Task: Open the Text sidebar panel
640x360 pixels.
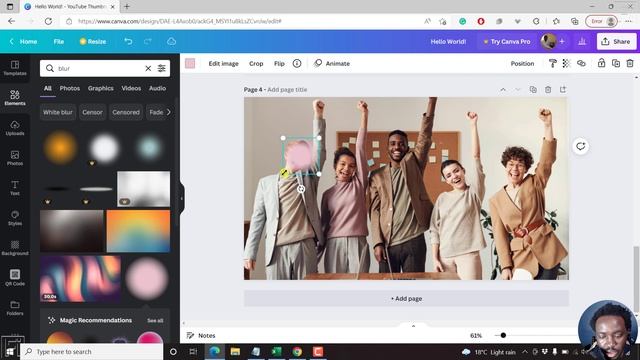Action: pos(15,188)
